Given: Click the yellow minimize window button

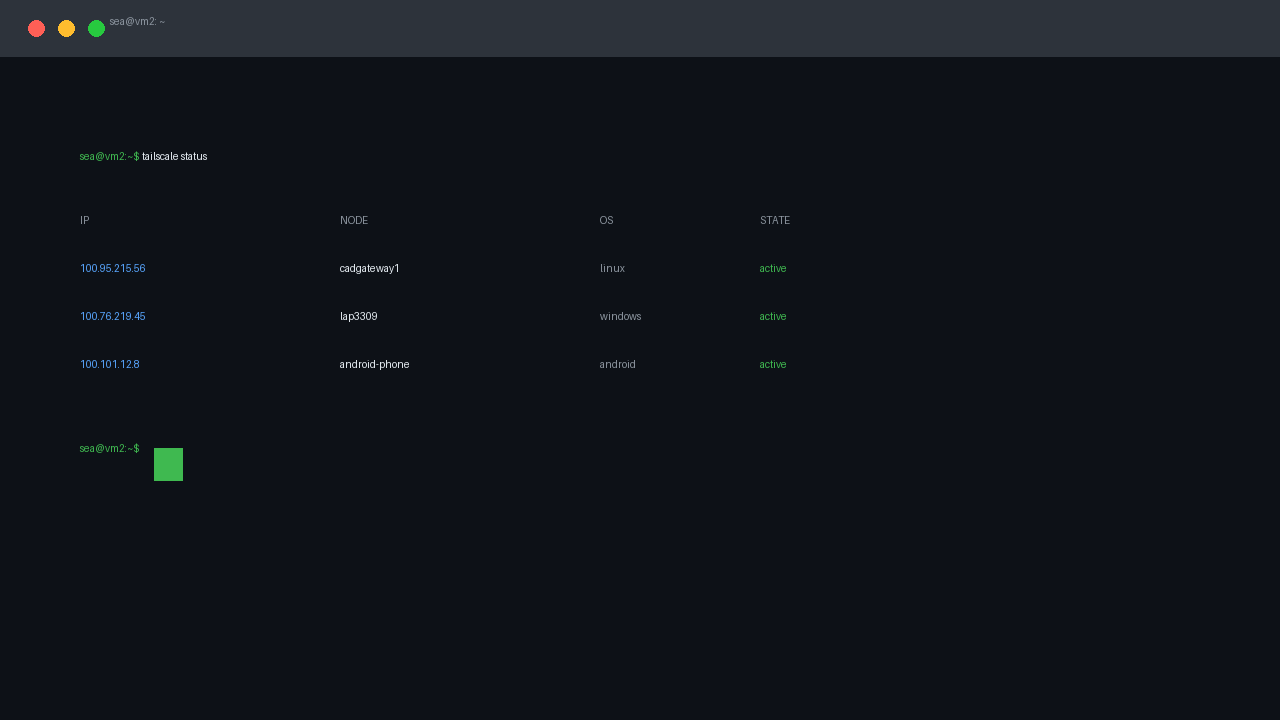Looking at the screenshot, I should click(x=66, y=28).
